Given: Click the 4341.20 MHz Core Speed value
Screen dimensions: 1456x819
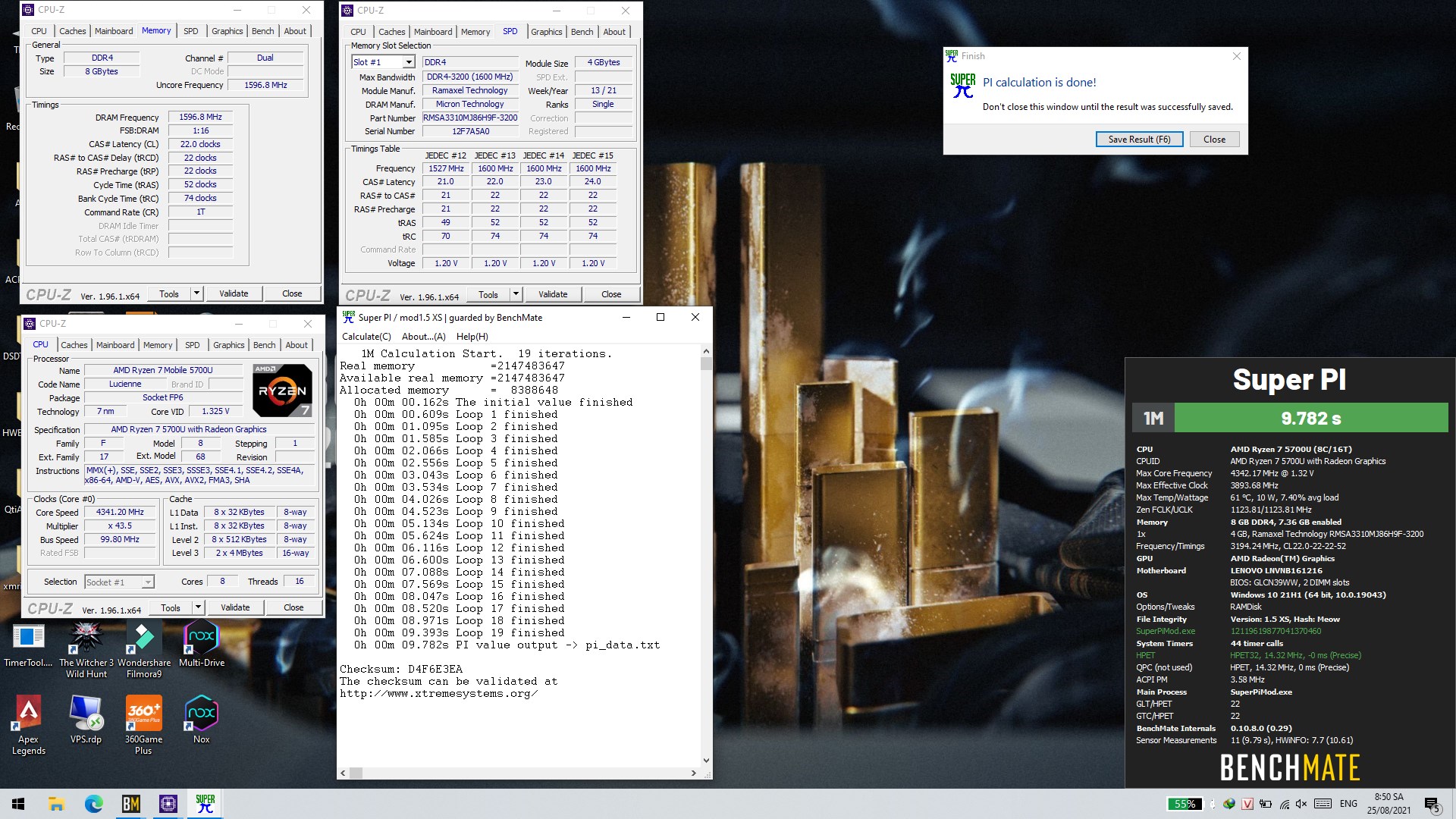Looking at the screenshot, I should (x=120, y=513).
